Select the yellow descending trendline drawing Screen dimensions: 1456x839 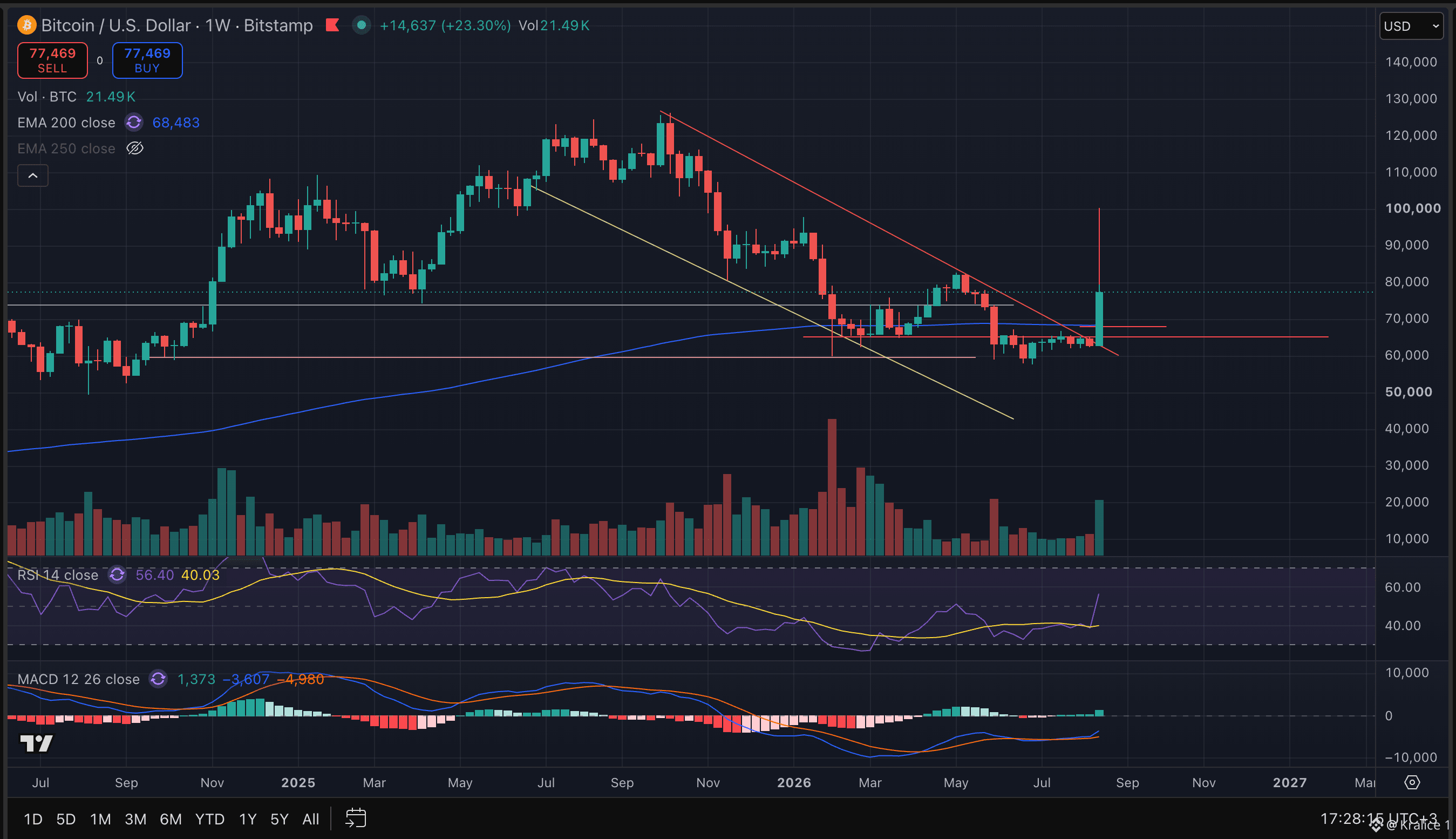(x=773, y=303)
